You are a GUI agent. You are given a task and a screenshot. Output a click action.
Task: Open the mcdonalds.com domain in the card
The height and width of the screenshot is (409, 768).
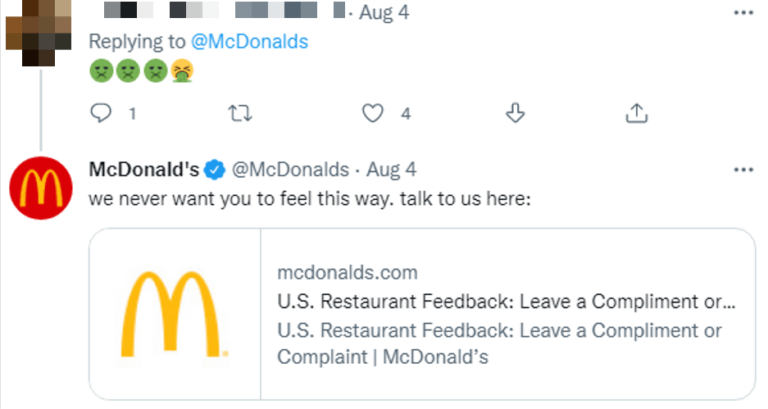(x=346, y=273)
